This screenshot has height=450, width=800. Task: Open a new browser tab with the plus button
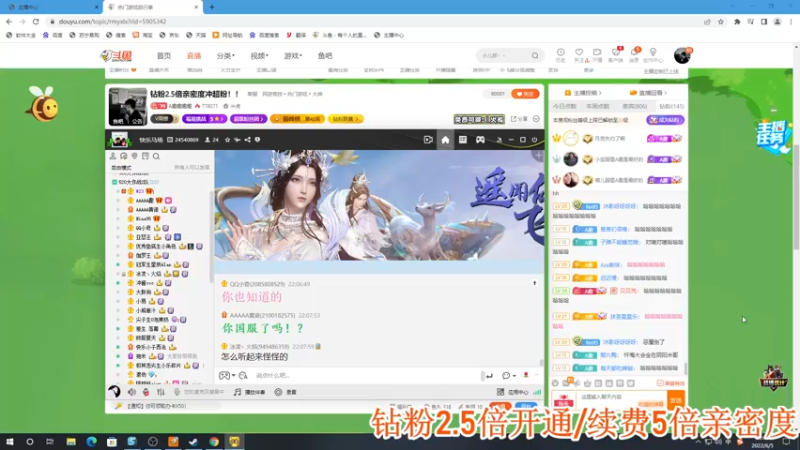212,7
